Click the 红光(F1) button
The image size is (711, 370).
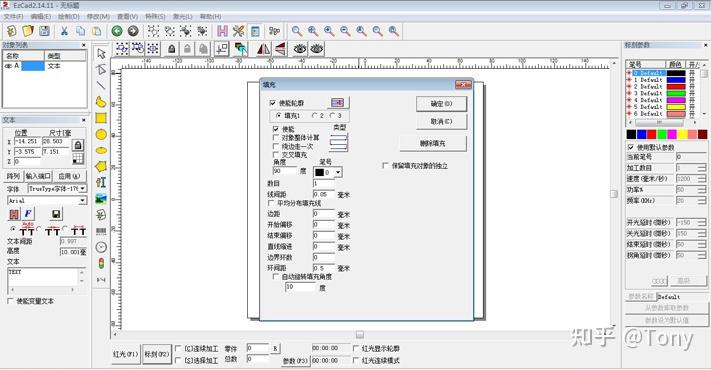tap(126, 354)
